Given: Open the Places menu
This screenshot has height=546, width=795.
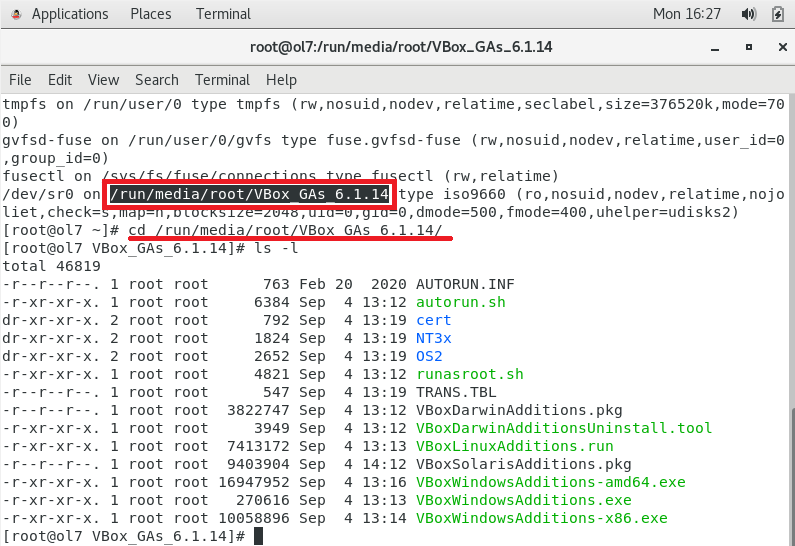Looking at the screenshot, I should pyautogui.click(x=151, y=14).
